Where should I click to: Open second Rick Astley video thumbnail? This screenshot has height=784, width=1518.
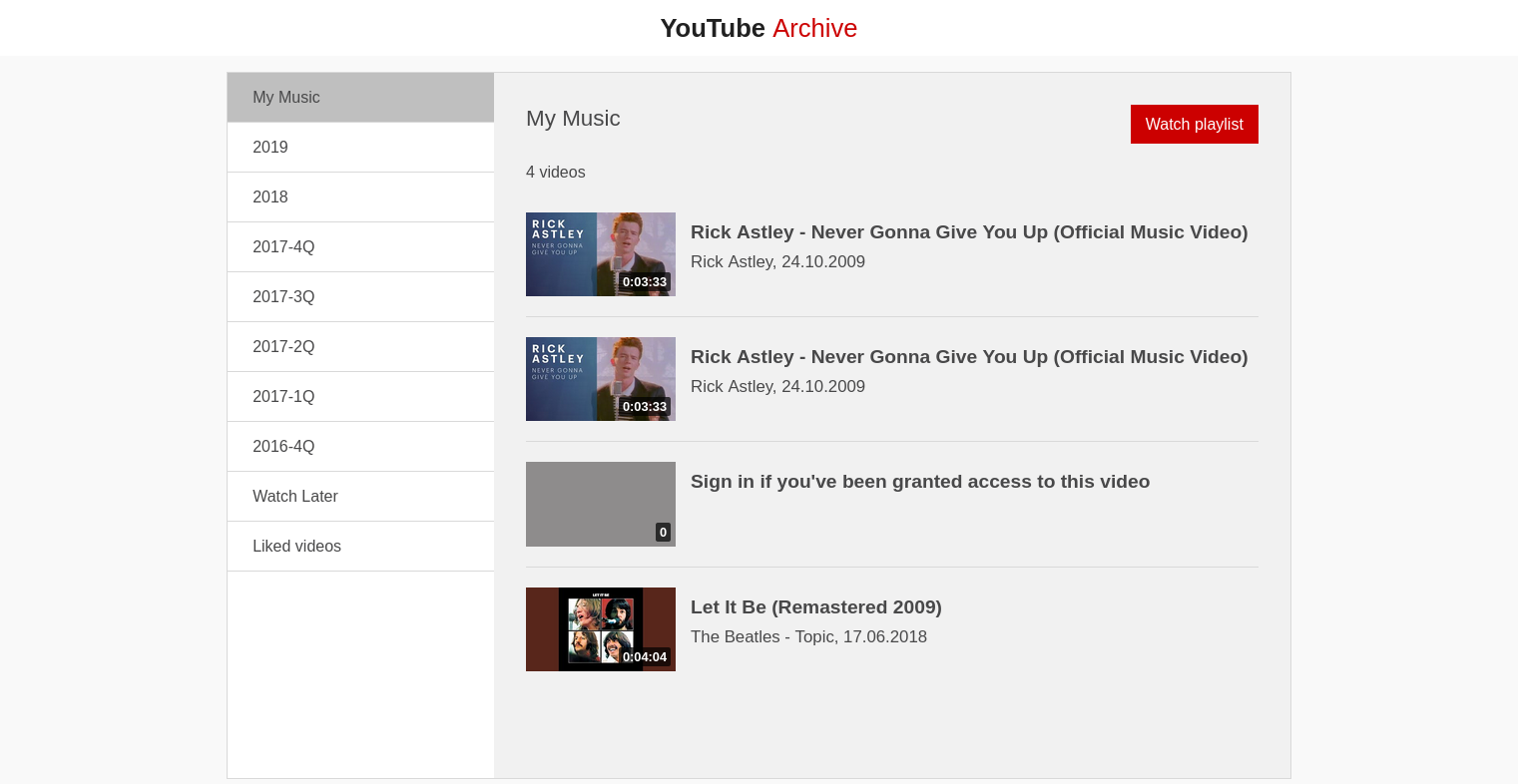(x=601, y=379)
